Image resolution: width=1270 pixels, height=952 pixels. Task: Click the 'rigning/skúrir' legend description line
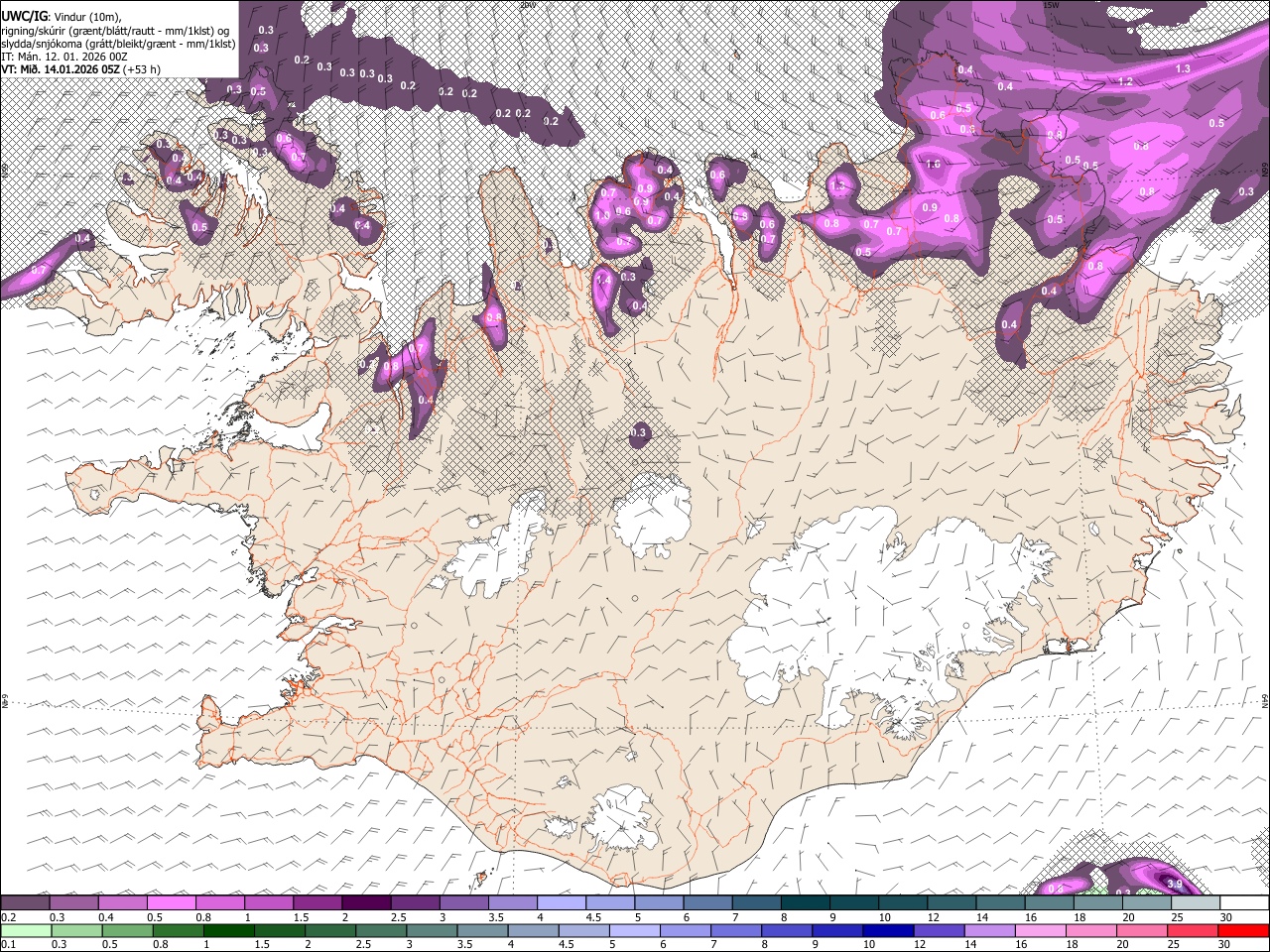(x=115, y=31)
